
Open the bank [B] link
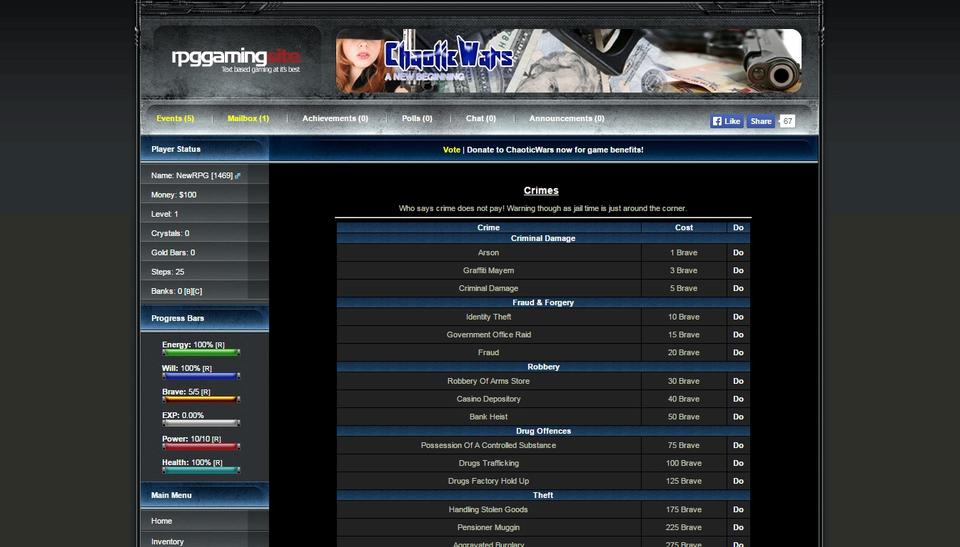point(187,291)
